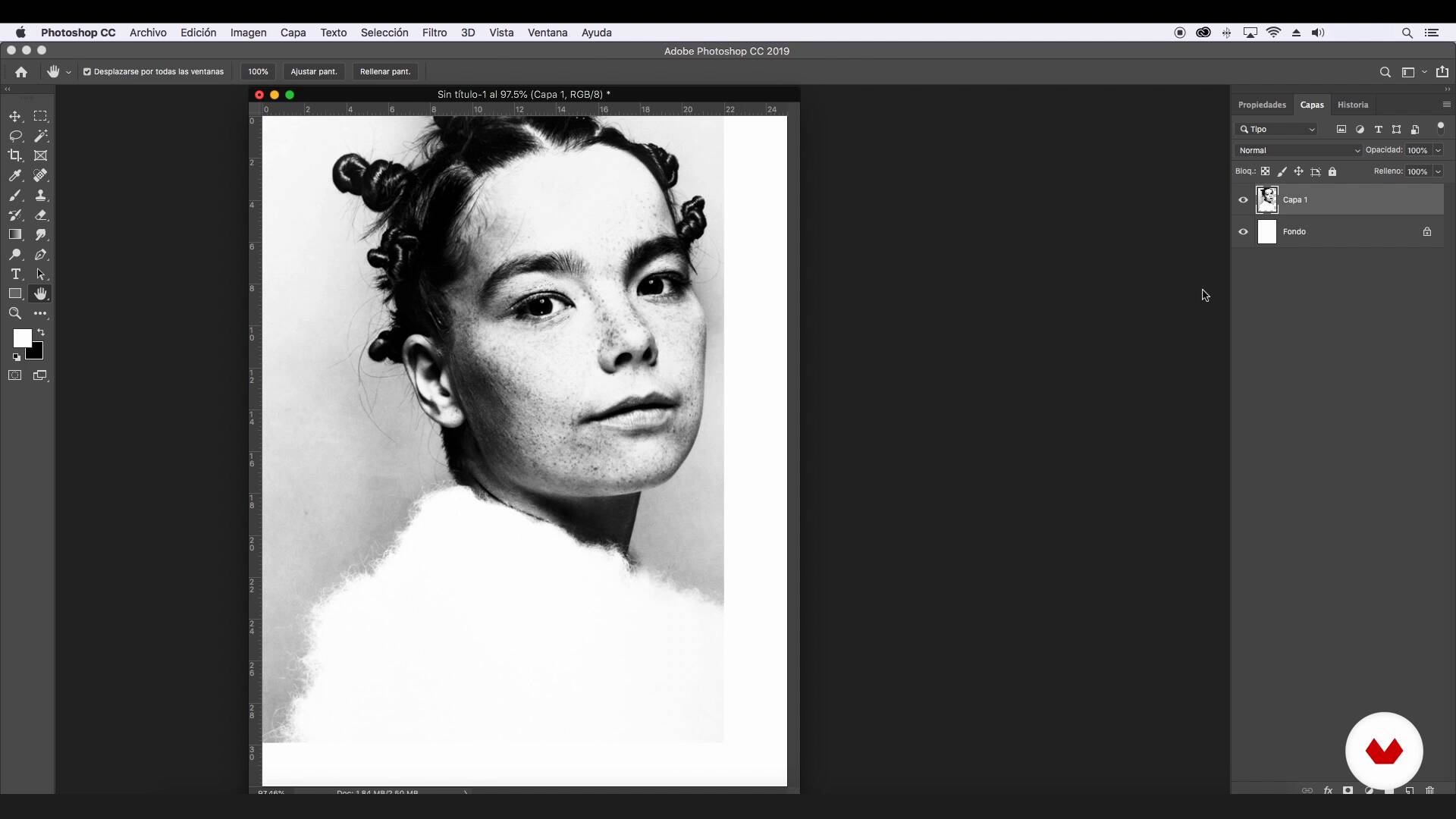Select the Zoom tool in toolbar
This screenshot has width=1456, height=819.
(15, 313)
